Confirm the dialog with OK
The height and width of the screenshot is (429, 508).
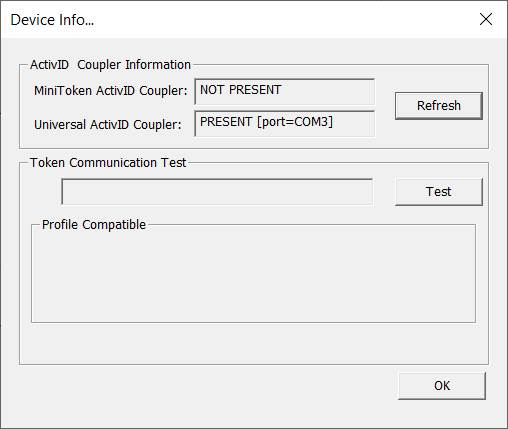tap(442, 386)
